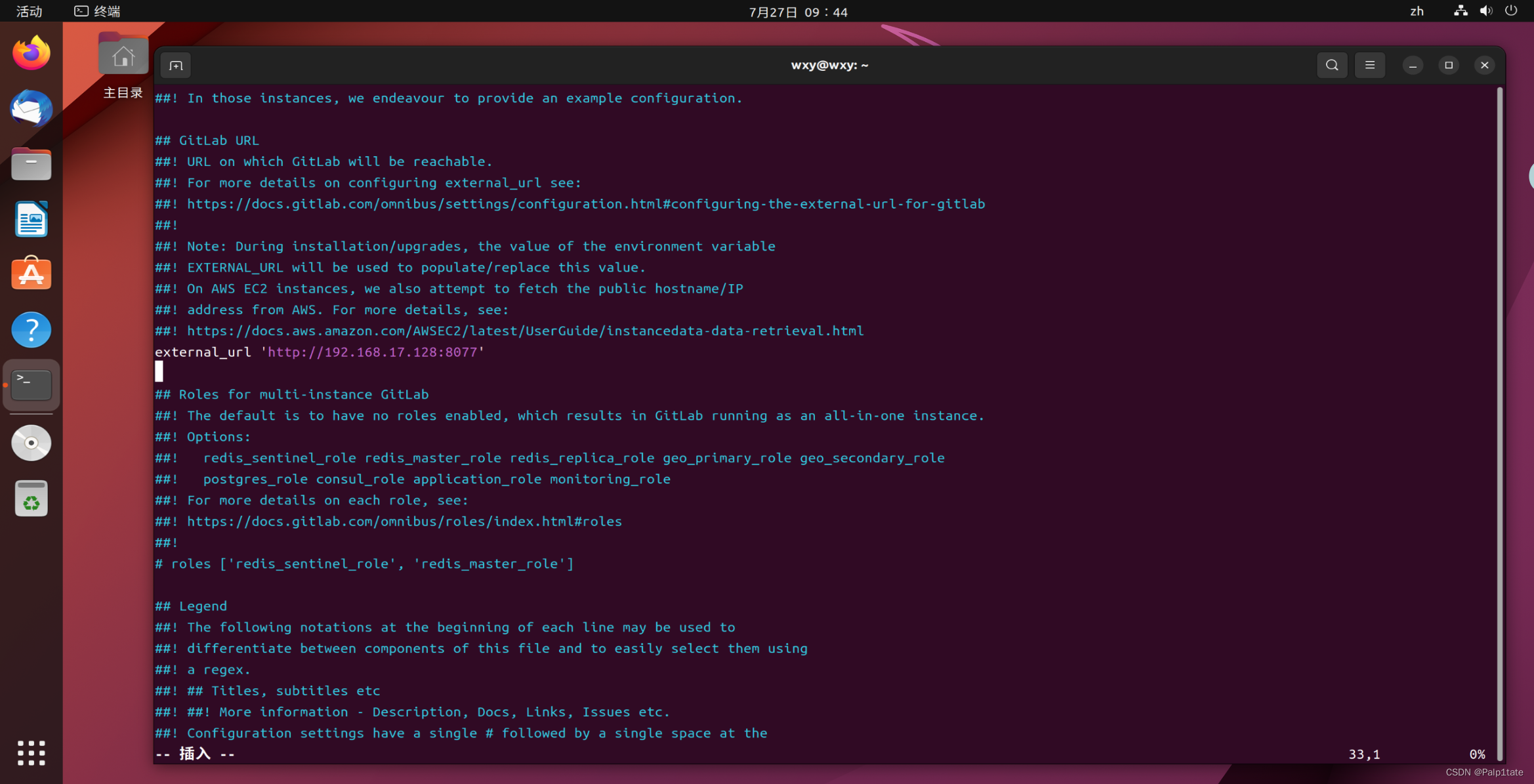This screenshot has width=1534, height=784.
Task: Click the '33,1' cursor position indicator
Action: pyautogui.click(x=1364, y=754)
